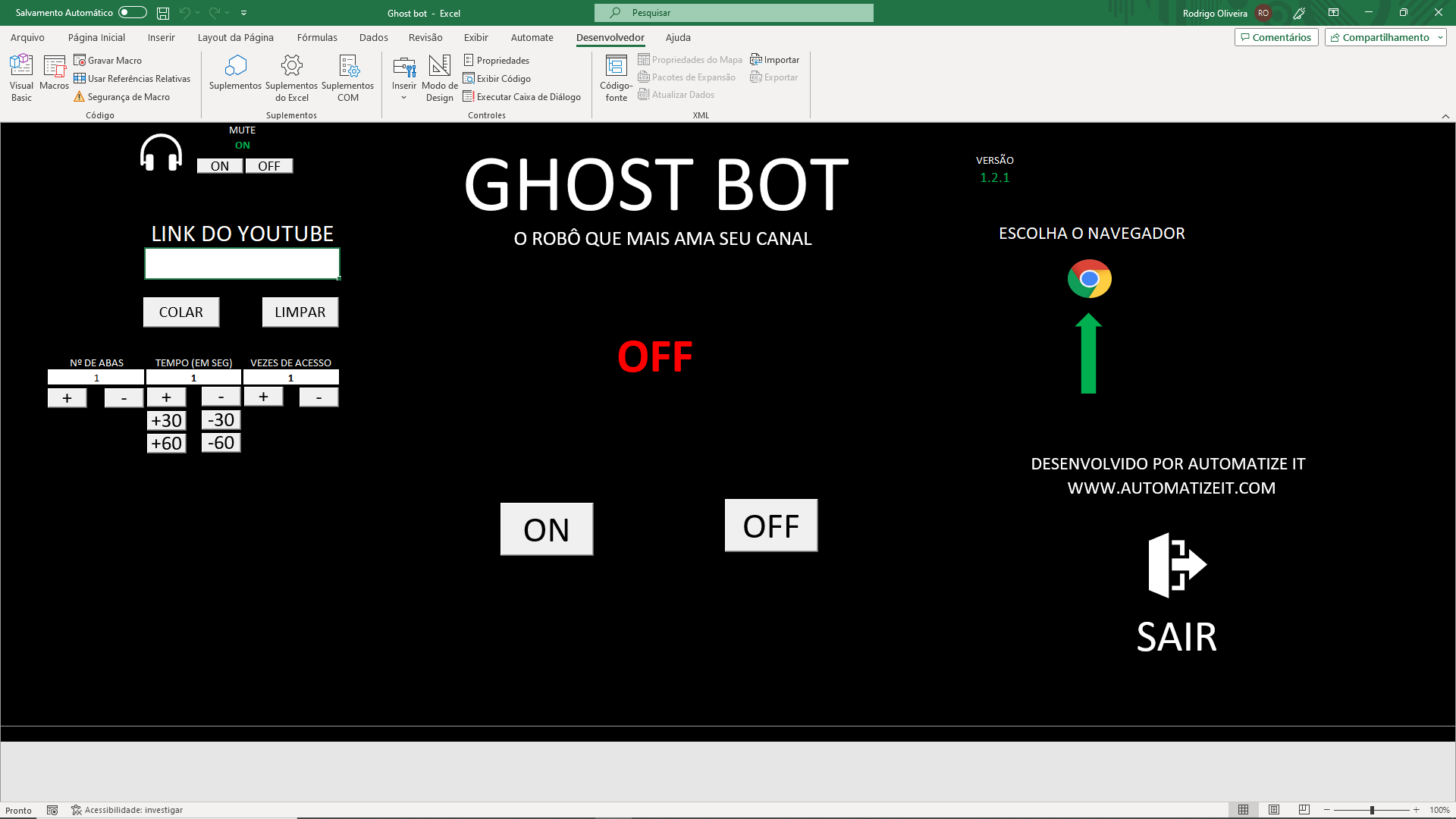Open Suplementos do Excel gear icon
The image size is (1456, 819).
[x=291, y=67]
